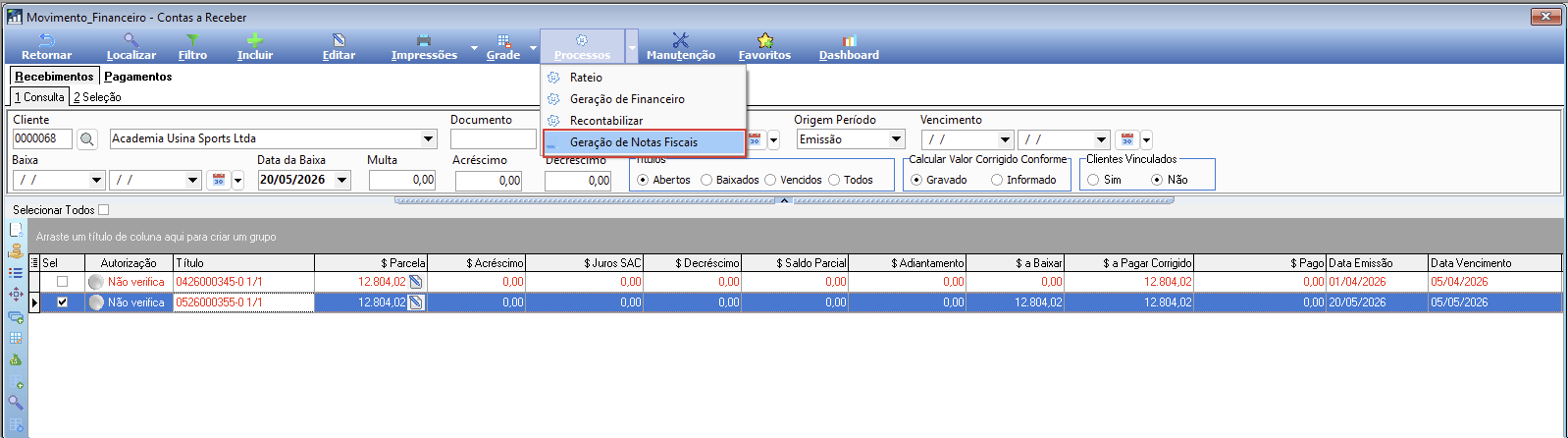Switch to the Recebimentos tab
The height and width of the screenshot is (438, 1568).
[54, 77]
